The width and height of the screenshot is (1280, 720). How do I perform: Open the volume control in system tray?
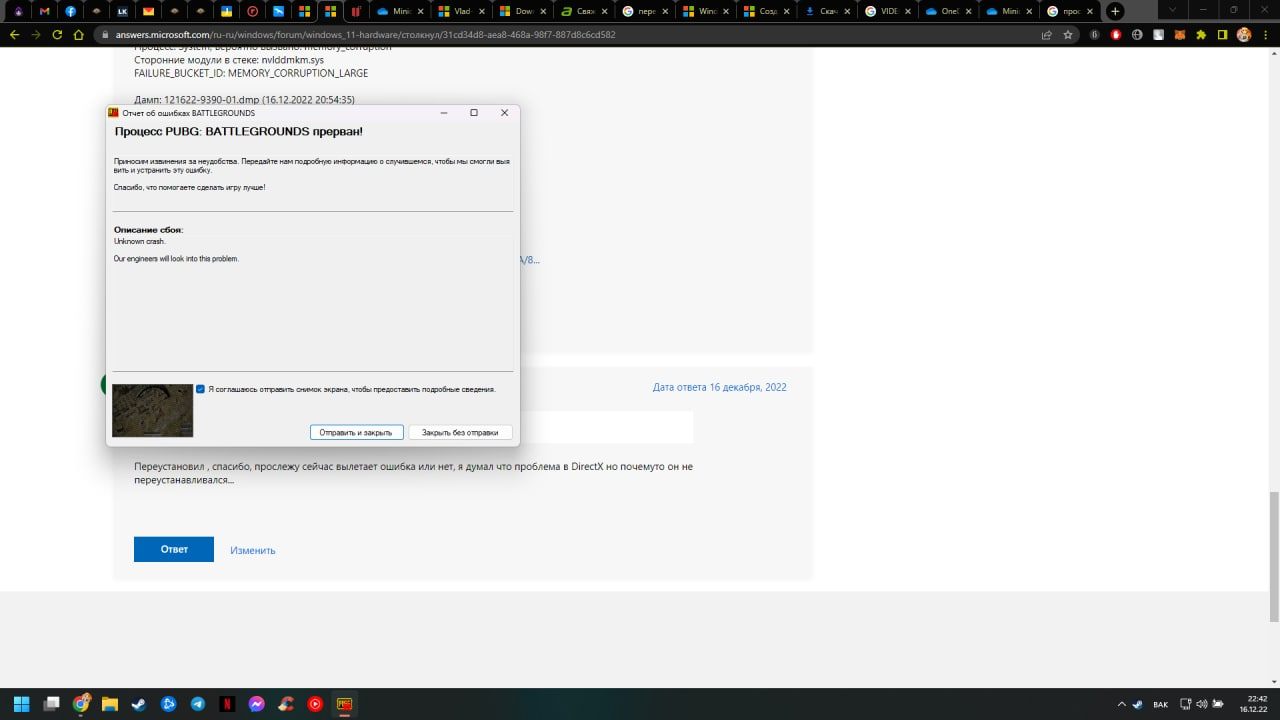tap(1202, 704)
